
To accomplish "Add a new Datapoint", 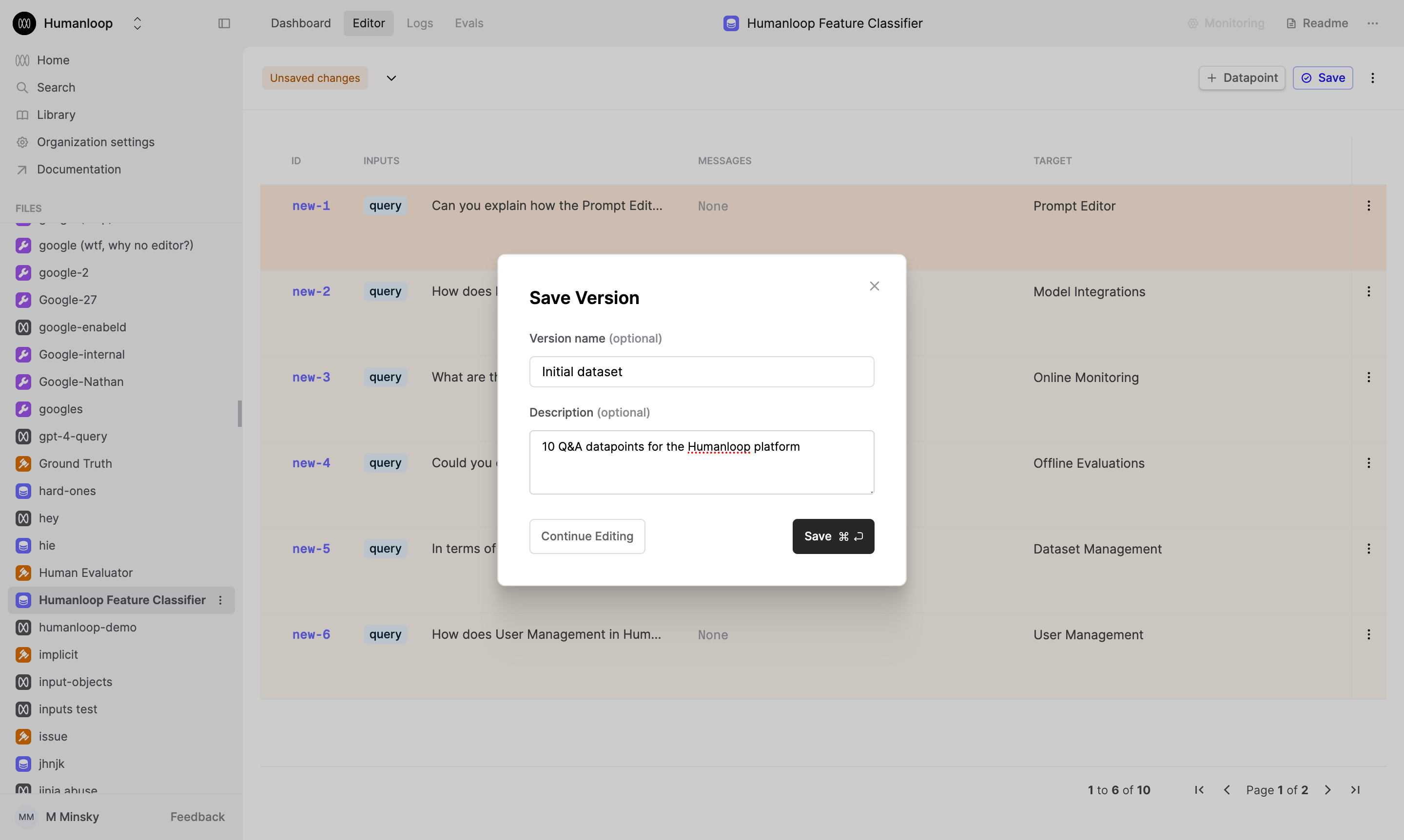I will tap(1242, 78).
